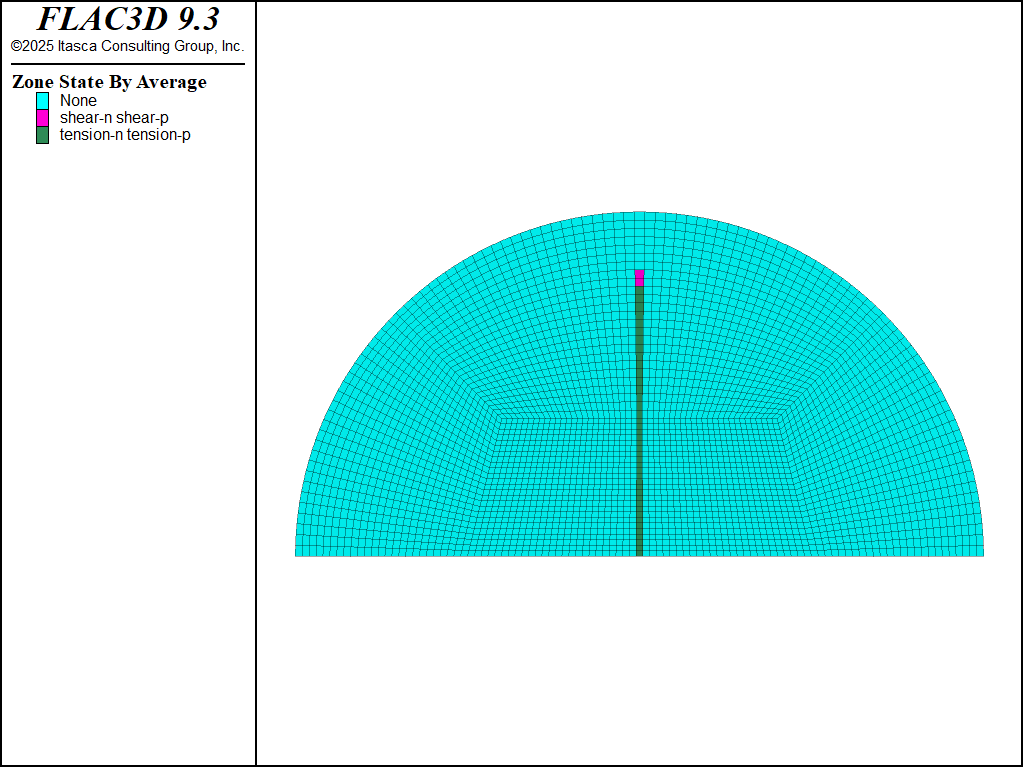Viewport: 1024px width, 768px height.
Task: Pick the magenta shear zone in the mesh
Action: [639, 277]
